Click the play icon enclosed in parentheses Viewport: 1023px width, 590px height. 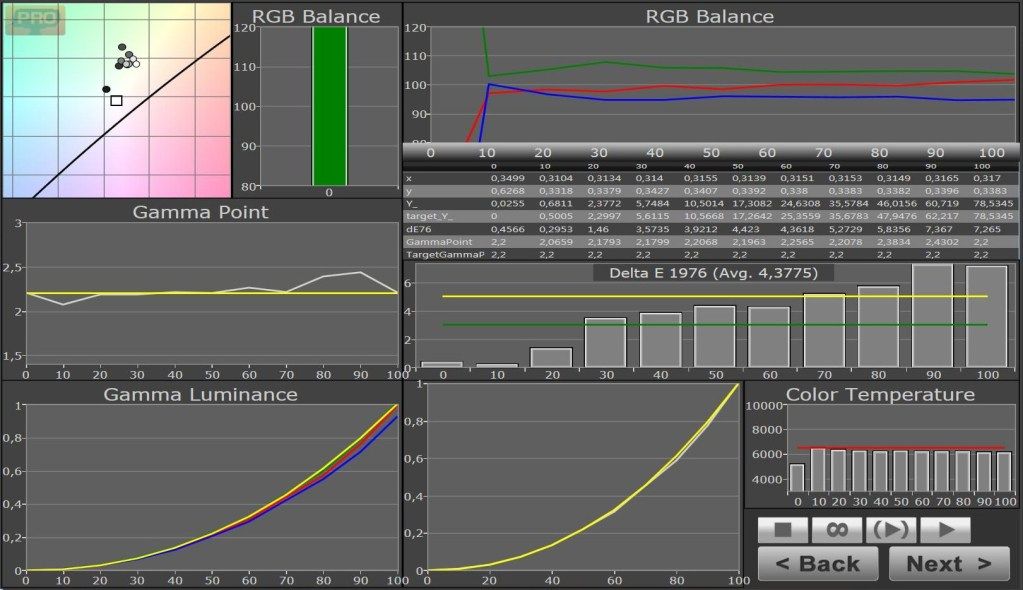tap(891, 530)
